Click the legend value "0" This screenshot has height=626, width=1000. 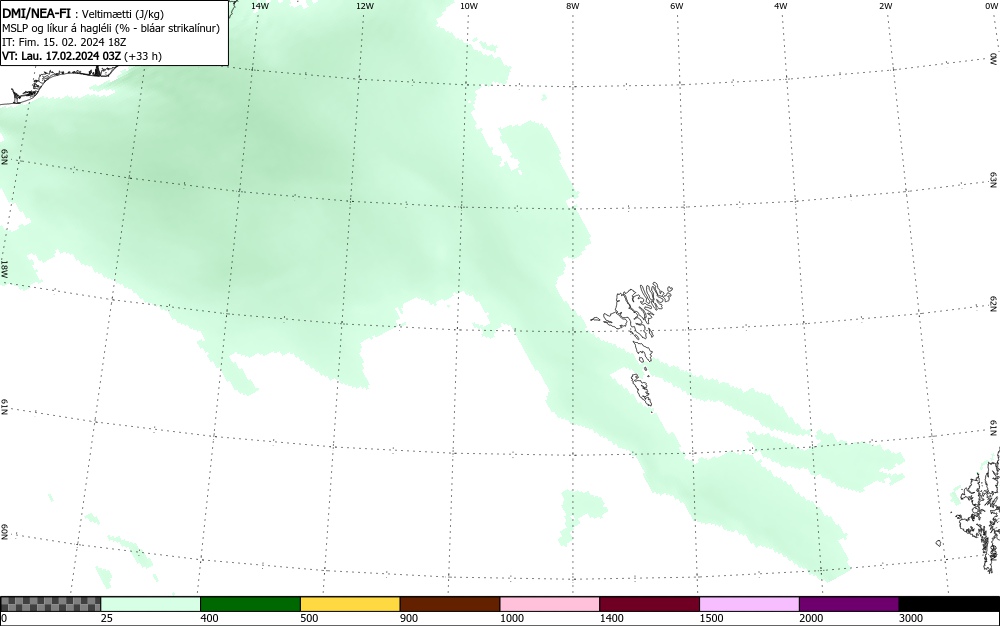click(x=4, y=618)
